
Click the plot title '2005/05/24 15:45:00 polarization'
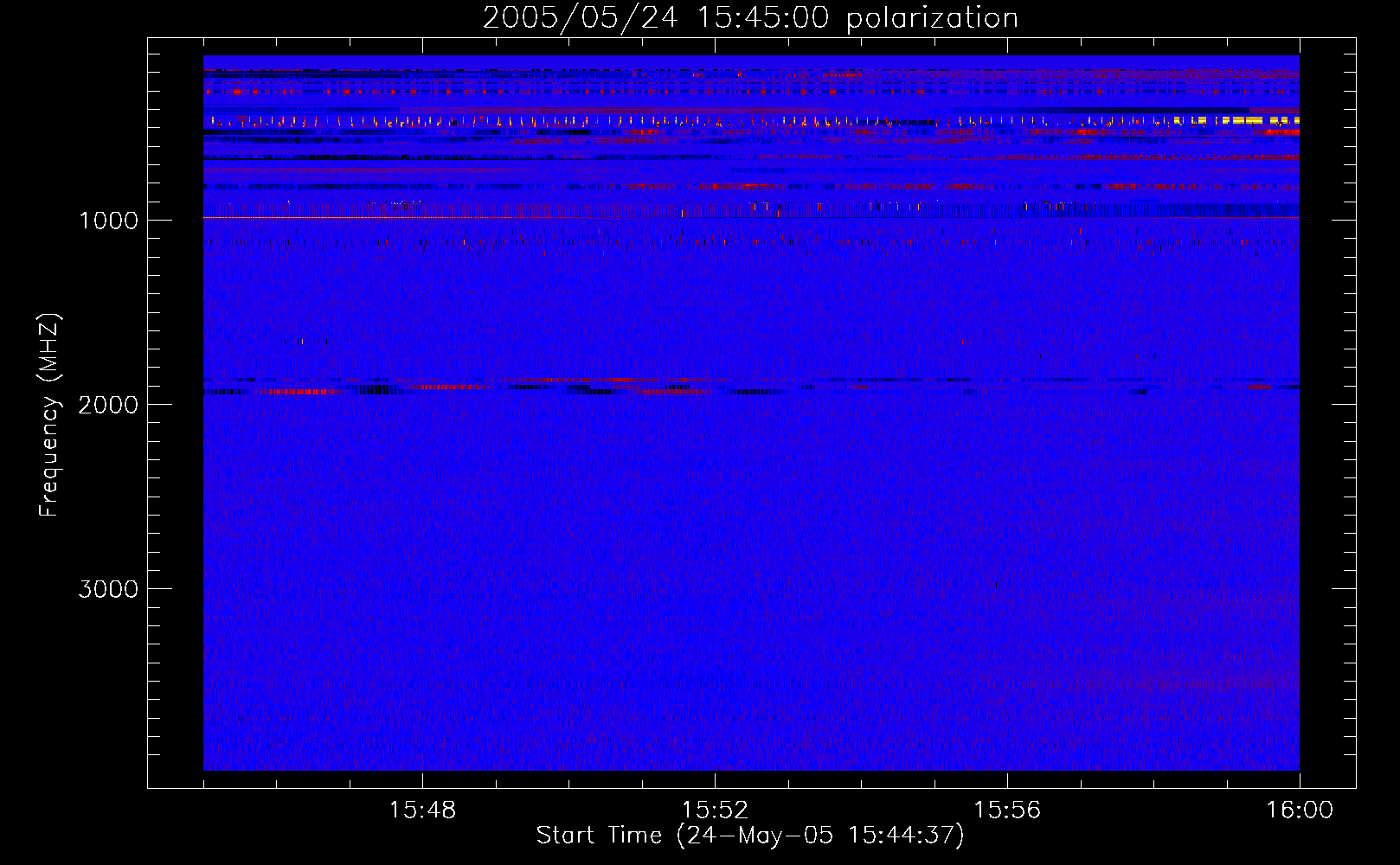coord(750,18)
